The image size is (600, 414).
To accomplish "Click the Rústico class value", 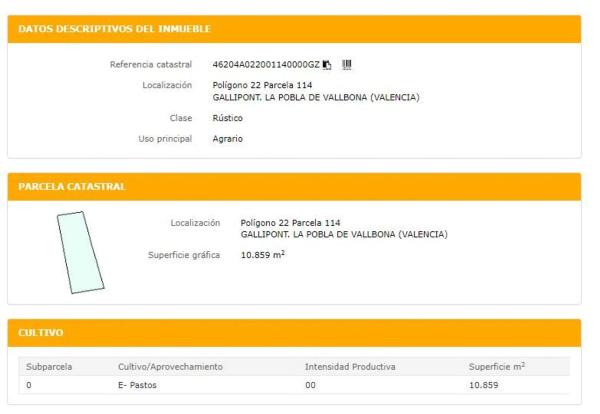I will click(x=229, y=118).
